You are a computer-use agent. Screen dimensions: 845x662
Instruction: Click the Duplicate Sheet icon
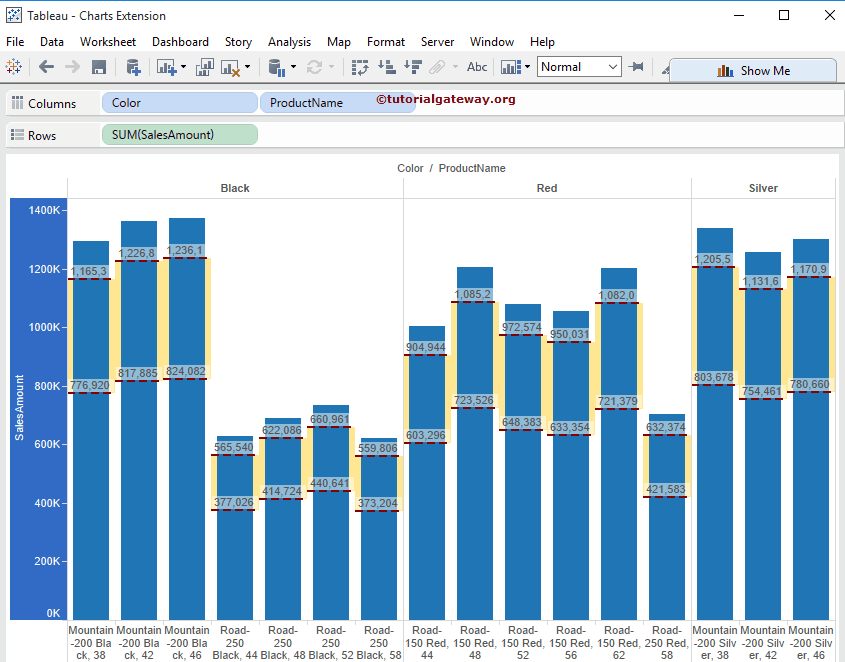coord(204,67)
